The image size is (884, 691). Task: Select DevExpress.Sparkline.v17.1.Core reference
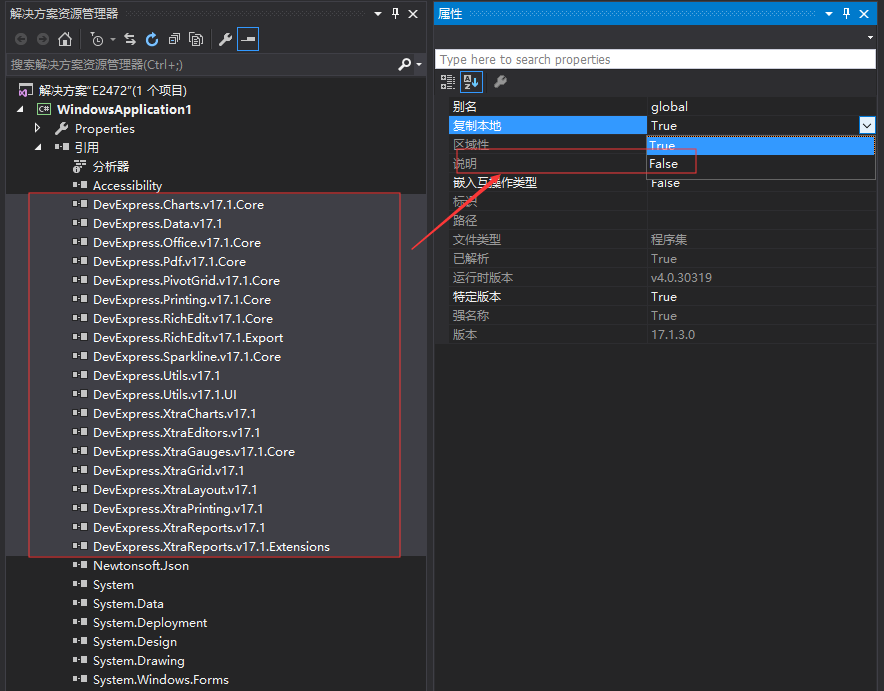pos(187,357)
